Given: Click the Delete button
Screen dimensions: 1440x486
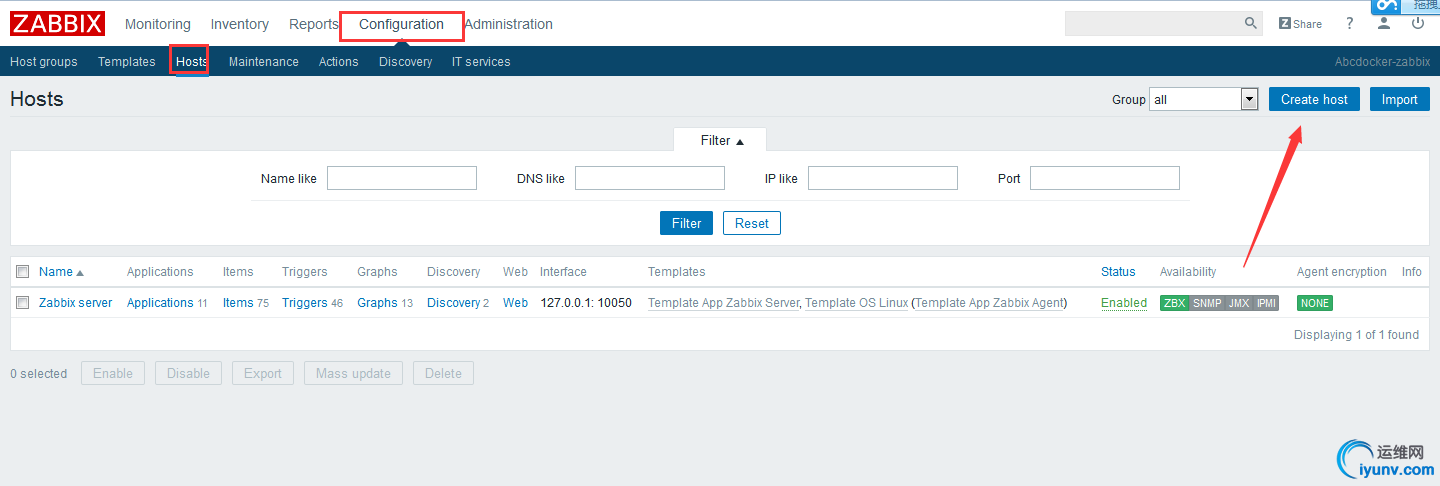Looking at the screenshot, I should (x=443, y=373).
